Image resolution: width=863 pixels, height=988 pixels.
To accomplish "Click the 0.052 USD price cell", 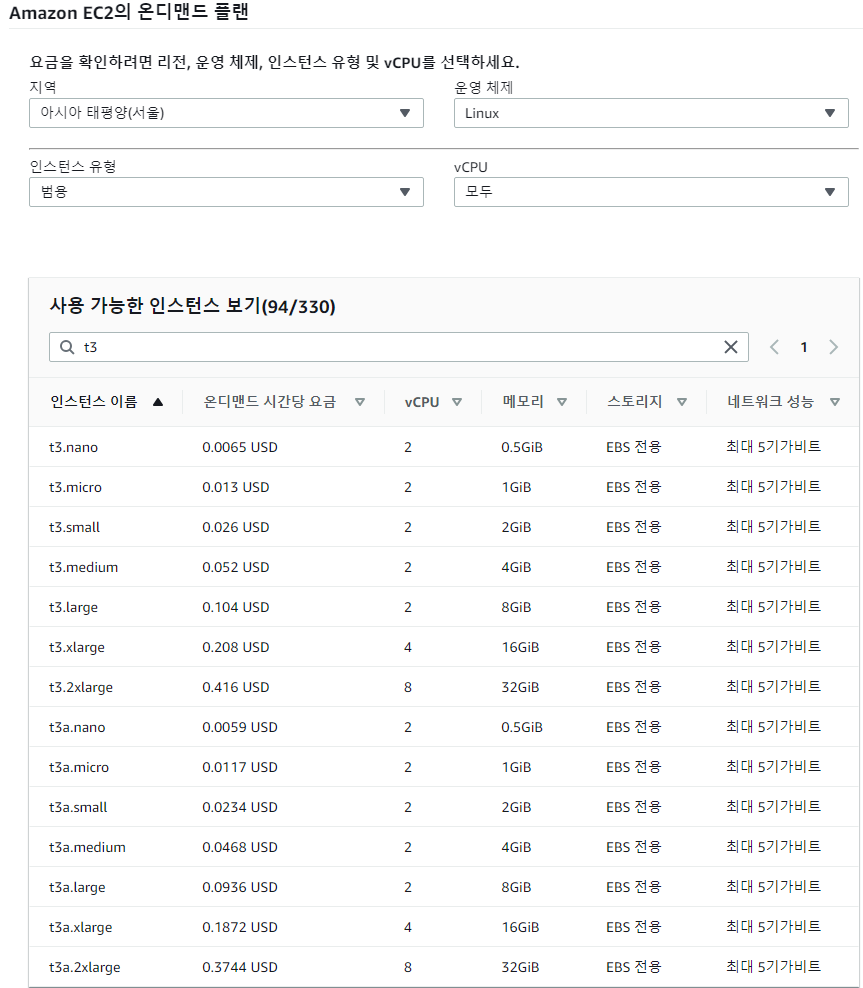I will 236,567.
